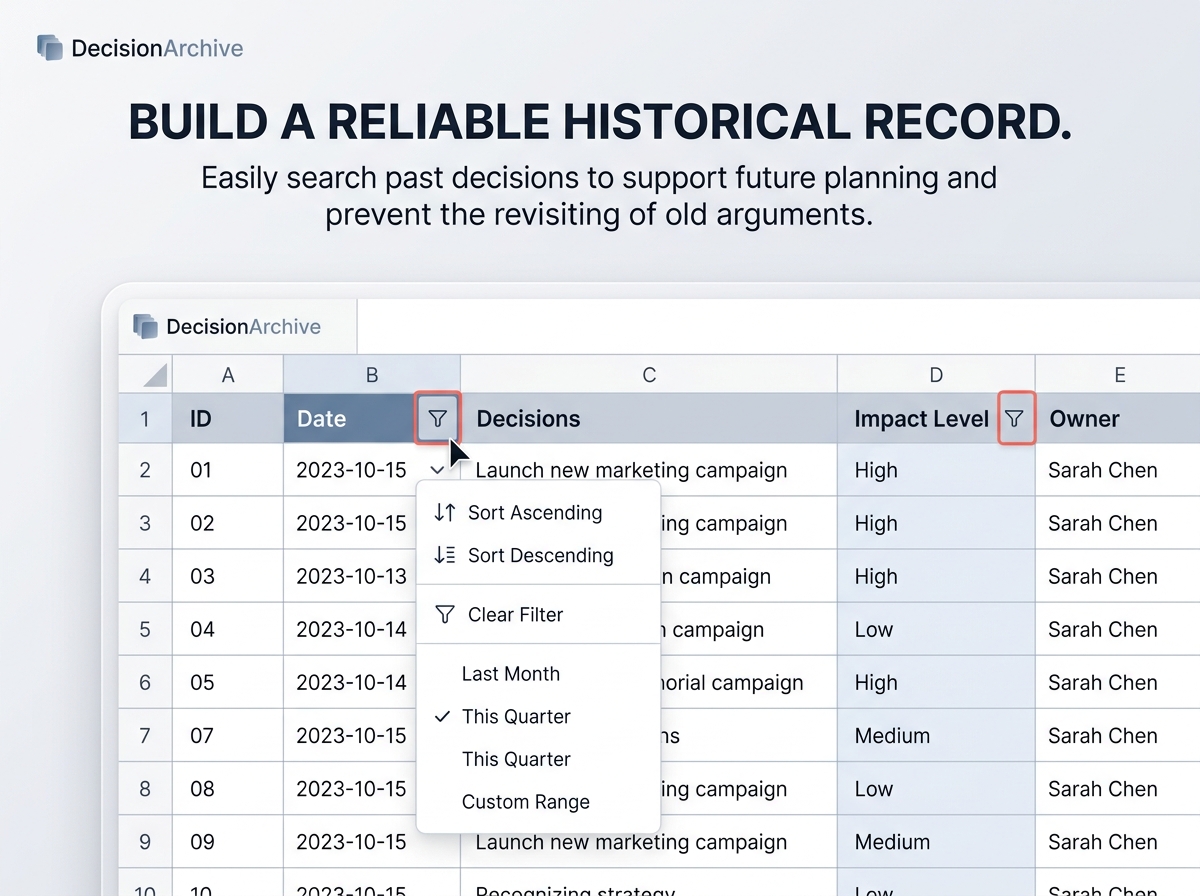Choose Sort Descending from the filter menu
Image resolution: width=1200 pixels, height=896 pixels.
540,556
